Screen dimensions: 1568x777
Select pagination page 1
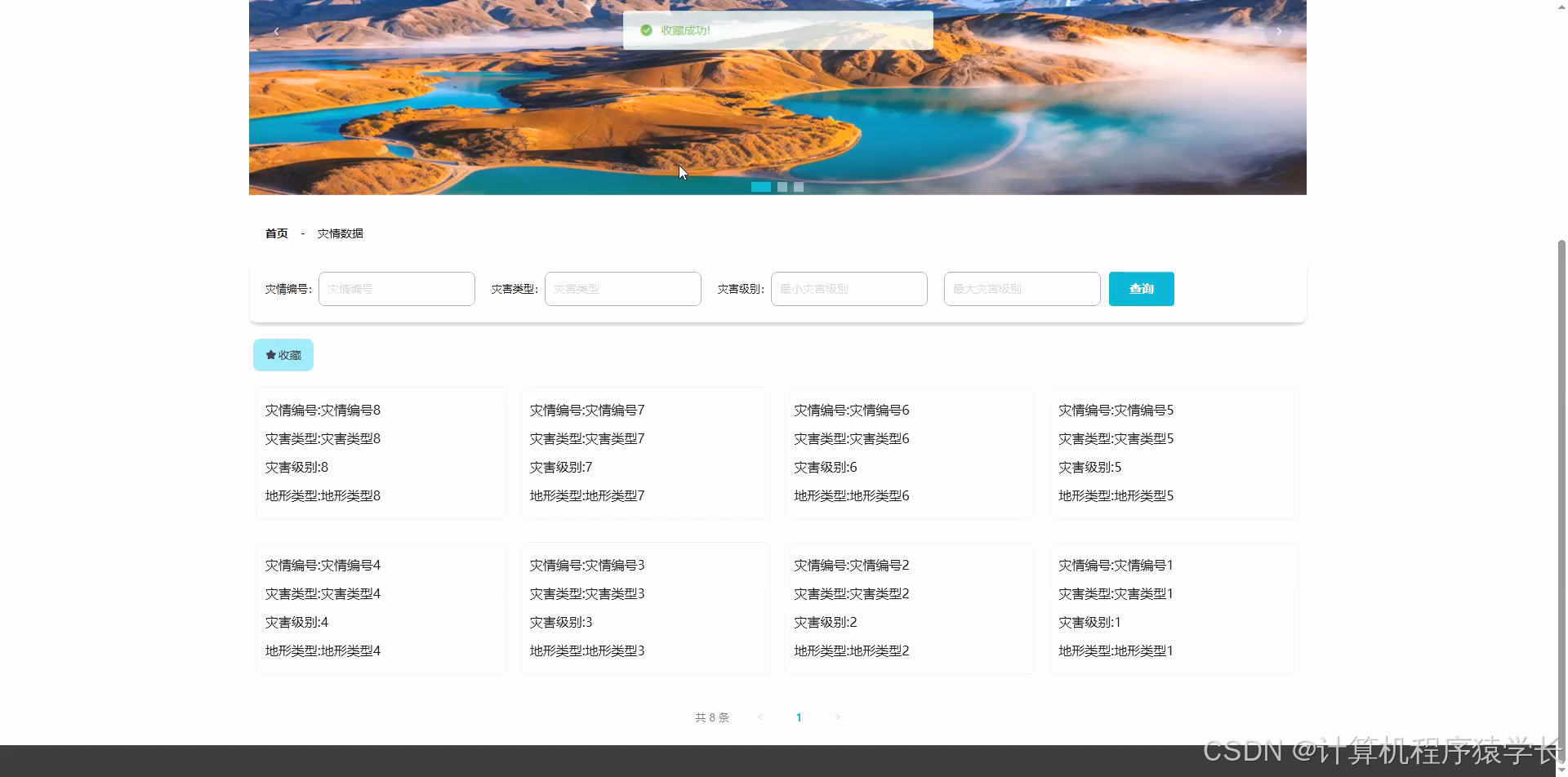click(x=799, y=717)
